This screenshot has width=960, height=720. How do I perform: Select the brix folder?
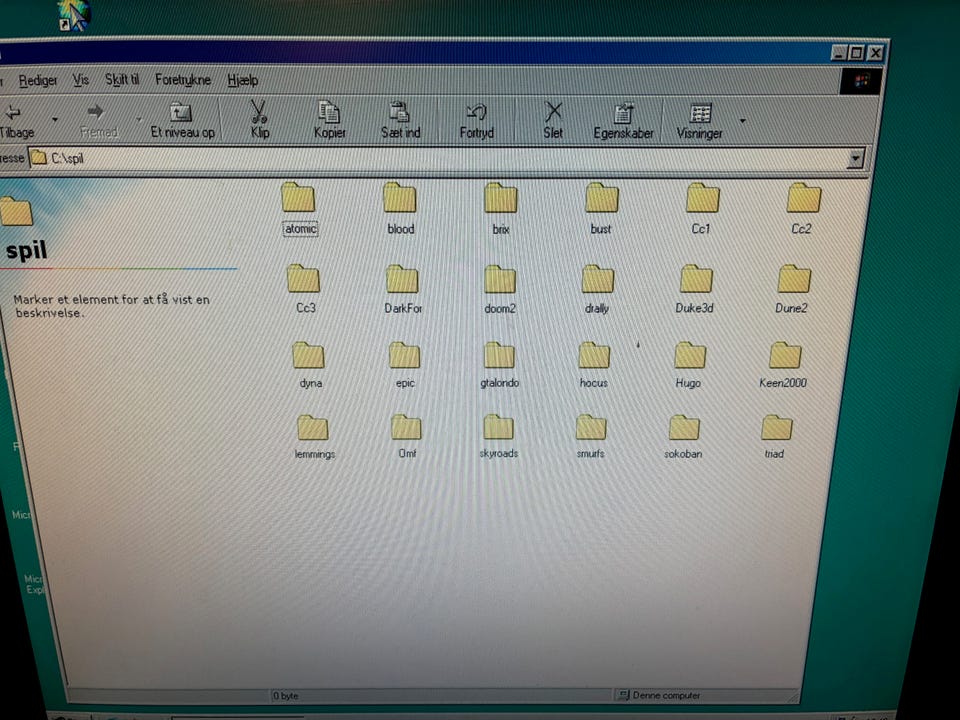(x=500, y=209)
